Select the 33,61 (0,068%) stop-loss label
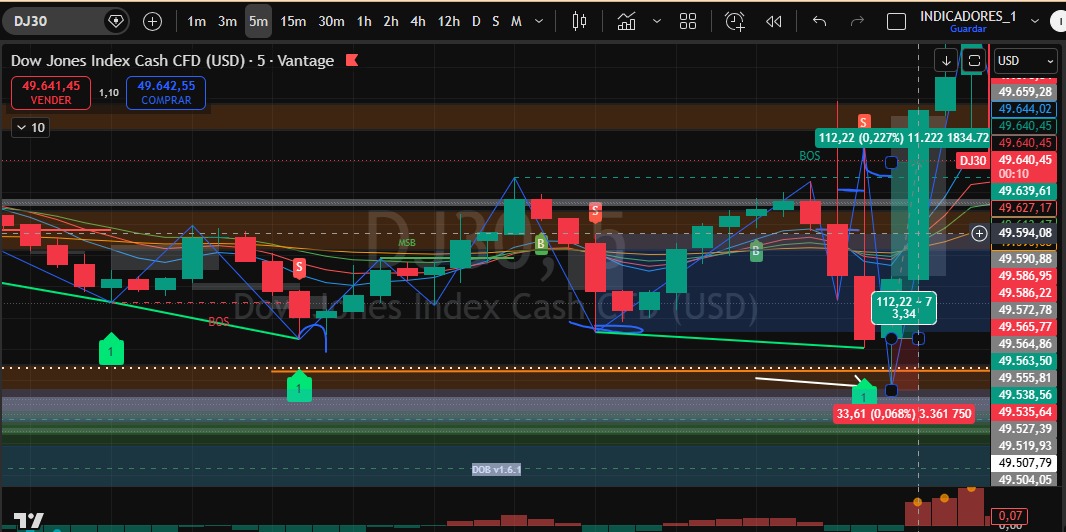 coord(903,413)
